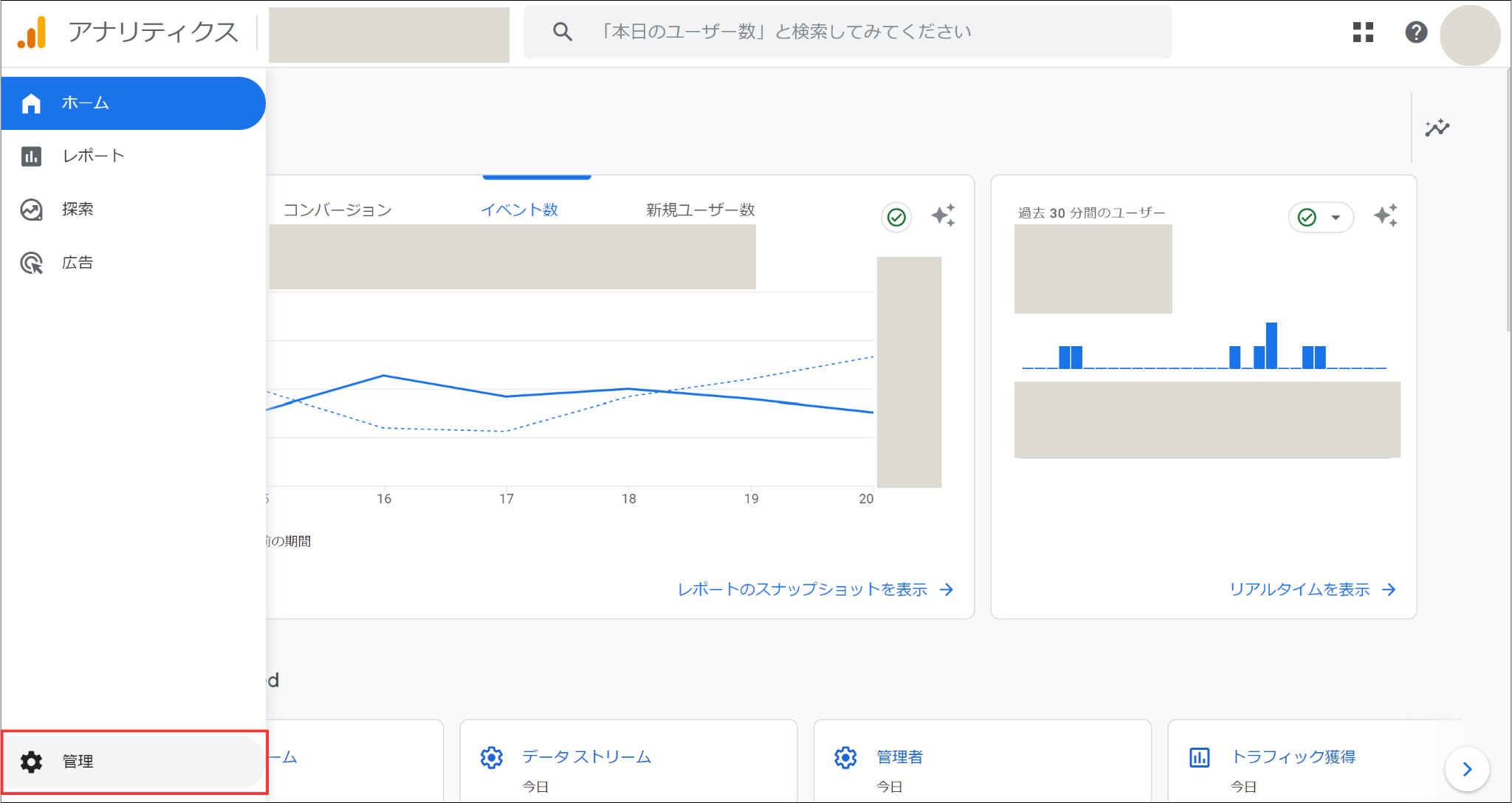Image resolution: width=1512 pixels, height=803 pixels.
Task: Click the アナリティクス title text
Action: coord(154,32)
